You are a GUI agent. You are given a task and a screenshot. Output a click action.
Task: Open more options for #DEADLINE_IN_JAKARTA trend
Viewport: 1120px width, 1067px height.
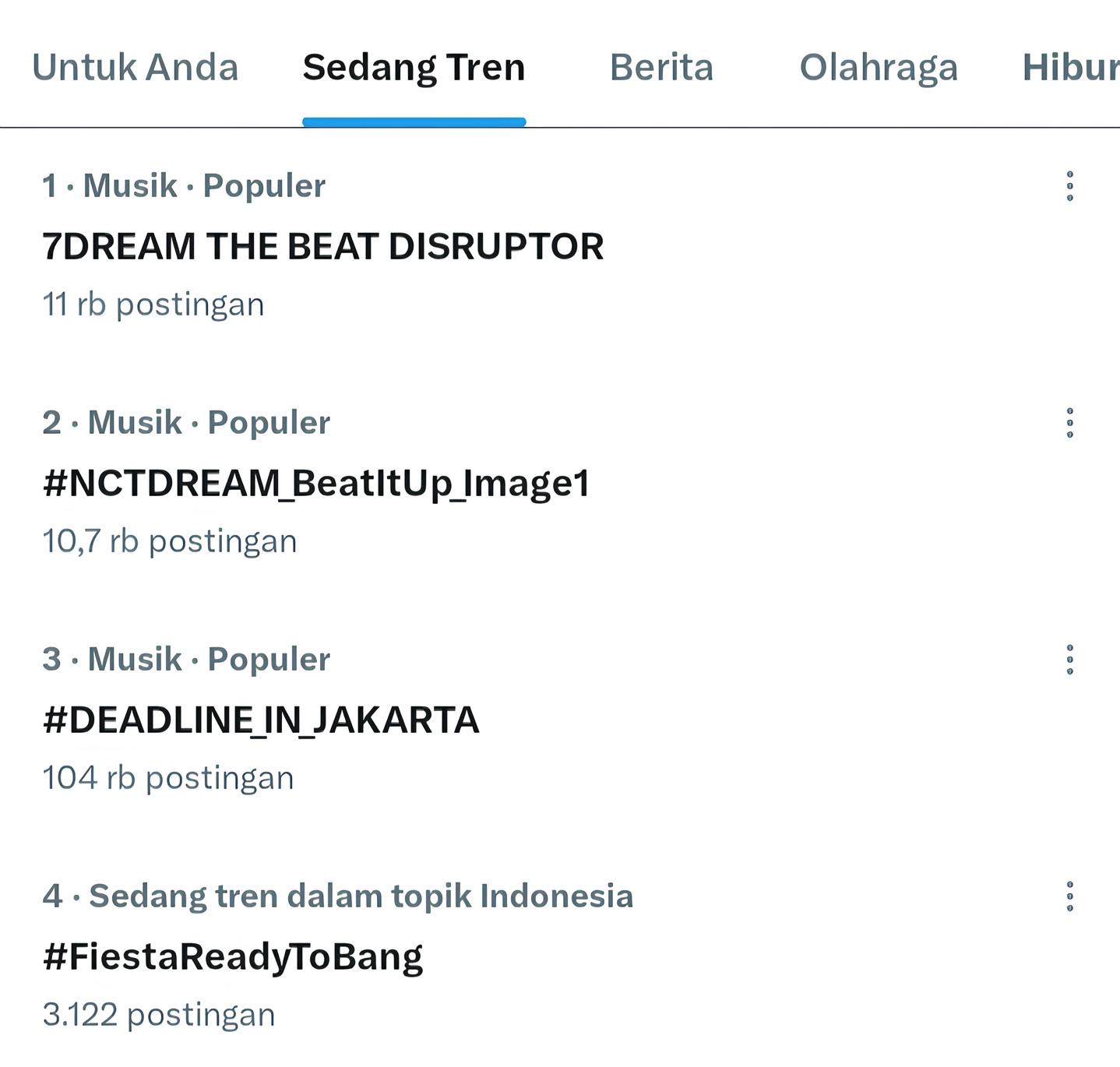(1069, 660)
